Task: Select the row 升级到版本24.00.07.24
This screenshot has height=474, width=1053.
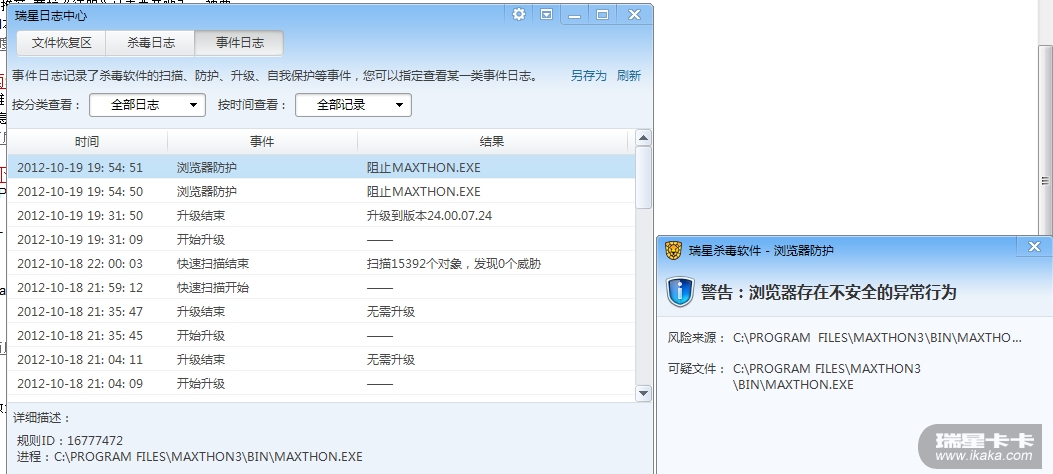Action: pyautogui.click(x=321, y=216)
